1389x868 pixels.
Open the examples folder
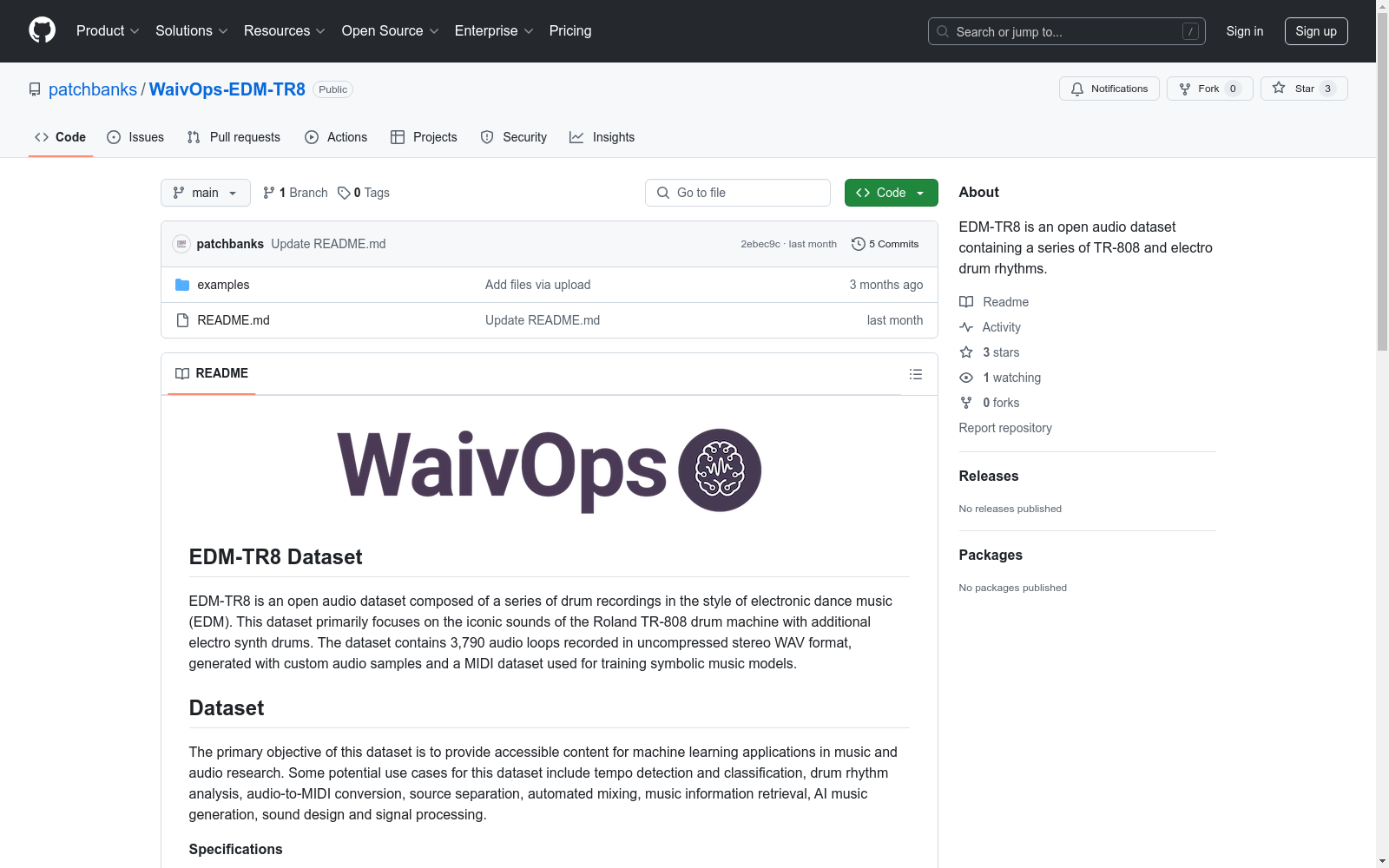[223, 285]
